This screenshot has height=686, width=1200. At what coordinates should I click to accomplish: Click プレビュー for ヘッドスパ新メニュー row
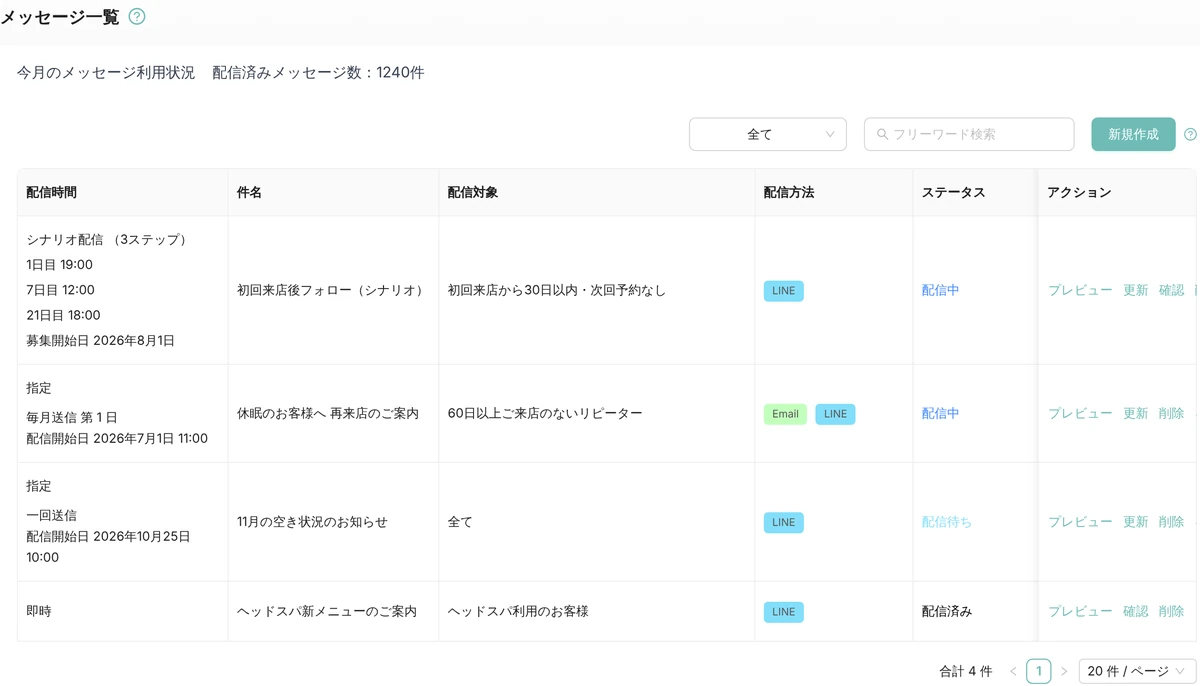click(x=1080, y=611)
